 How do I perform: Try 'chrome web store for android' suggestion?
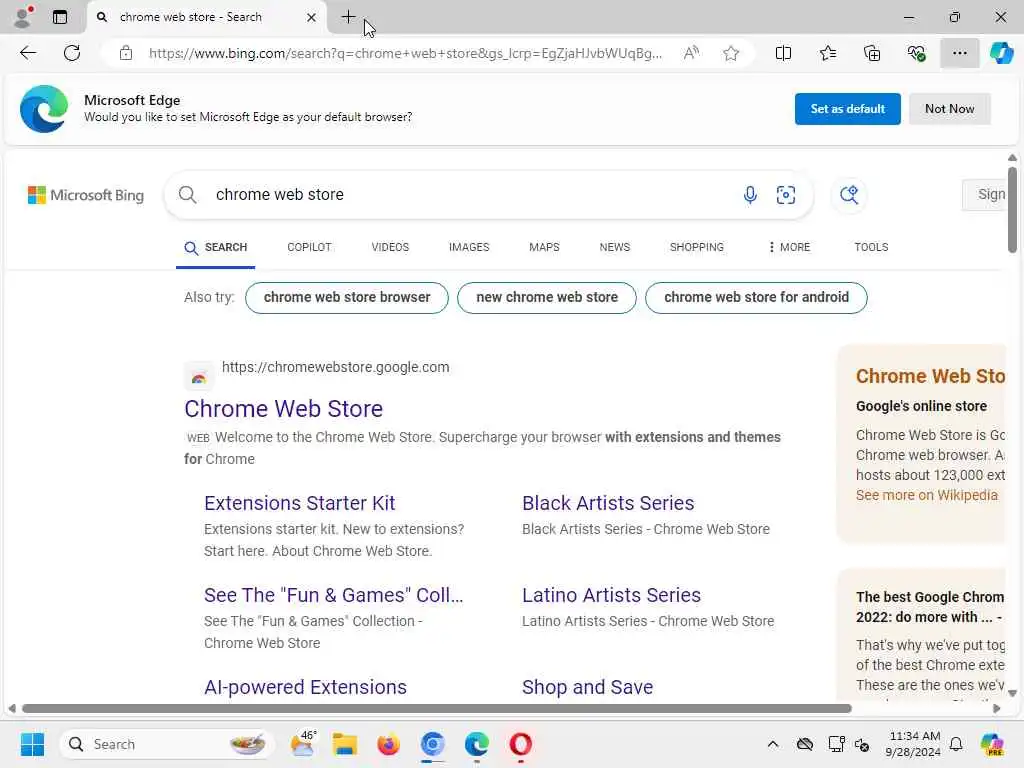[756, 298]
